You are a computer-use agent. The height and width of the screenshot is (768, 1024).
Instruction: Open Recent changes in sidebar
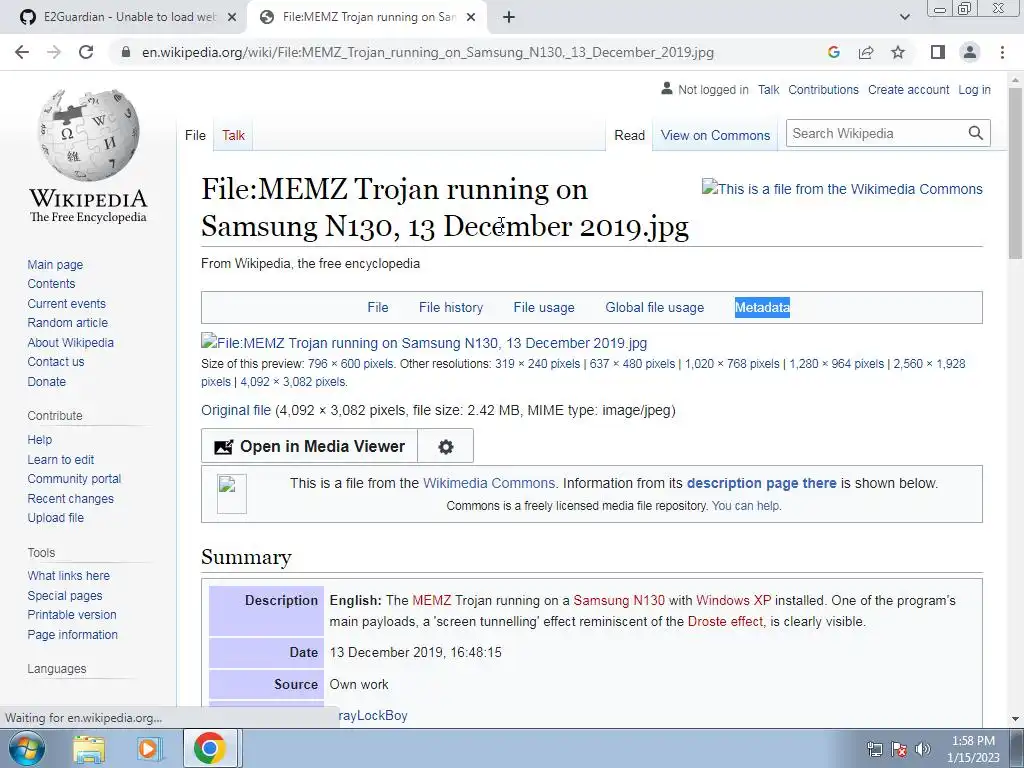(x=71, y=498)
